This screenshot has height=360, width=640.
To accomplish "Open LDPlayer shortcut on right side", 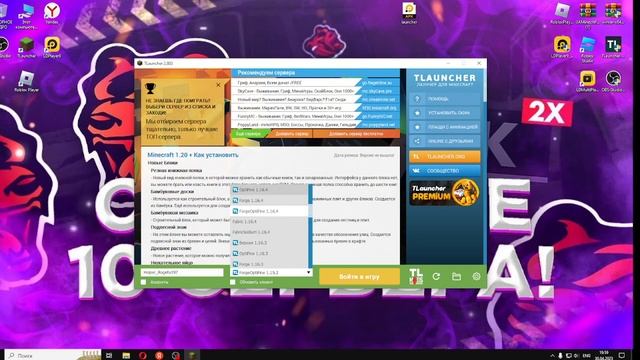I will coord(562,47).
